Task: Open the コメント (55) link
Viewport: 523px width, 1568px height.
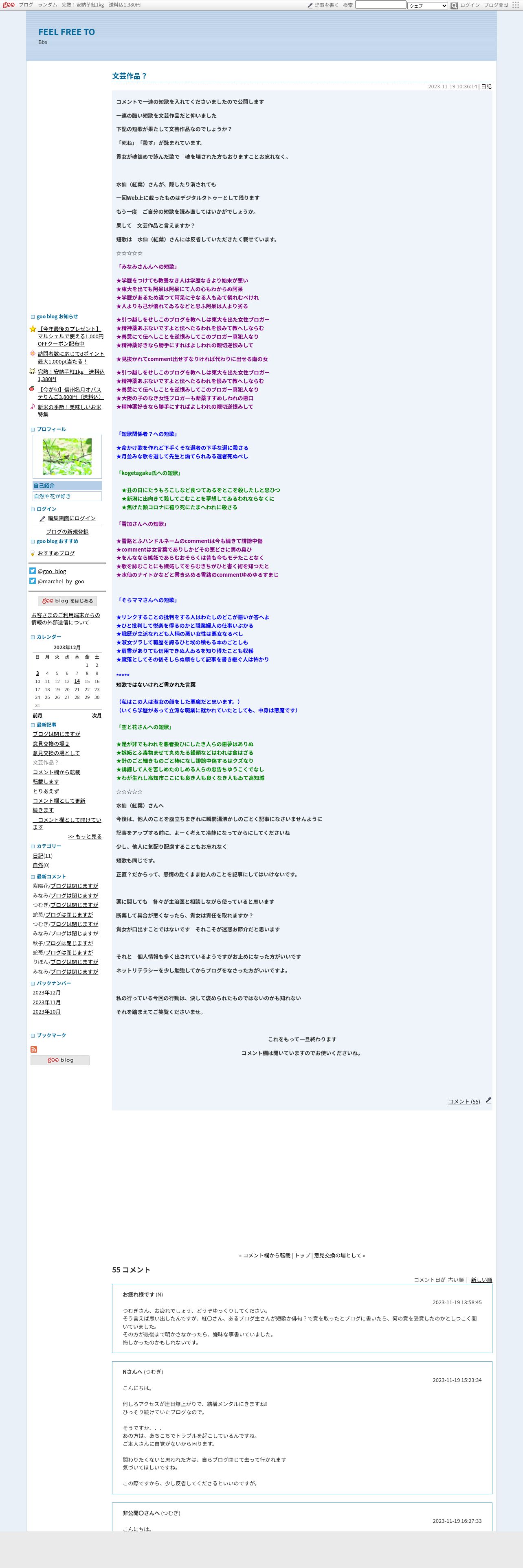Action: coord(464,1101)
